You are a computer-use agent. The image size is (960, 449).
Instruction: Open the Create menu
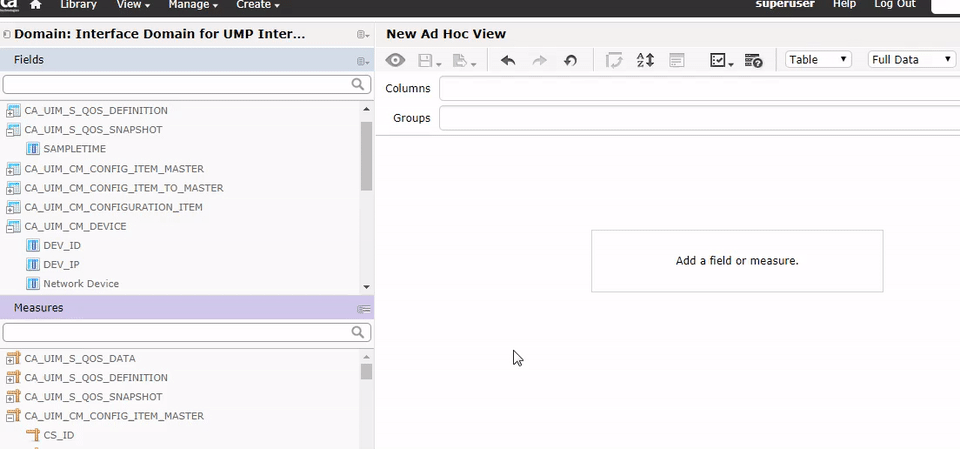tap(258, 5)
